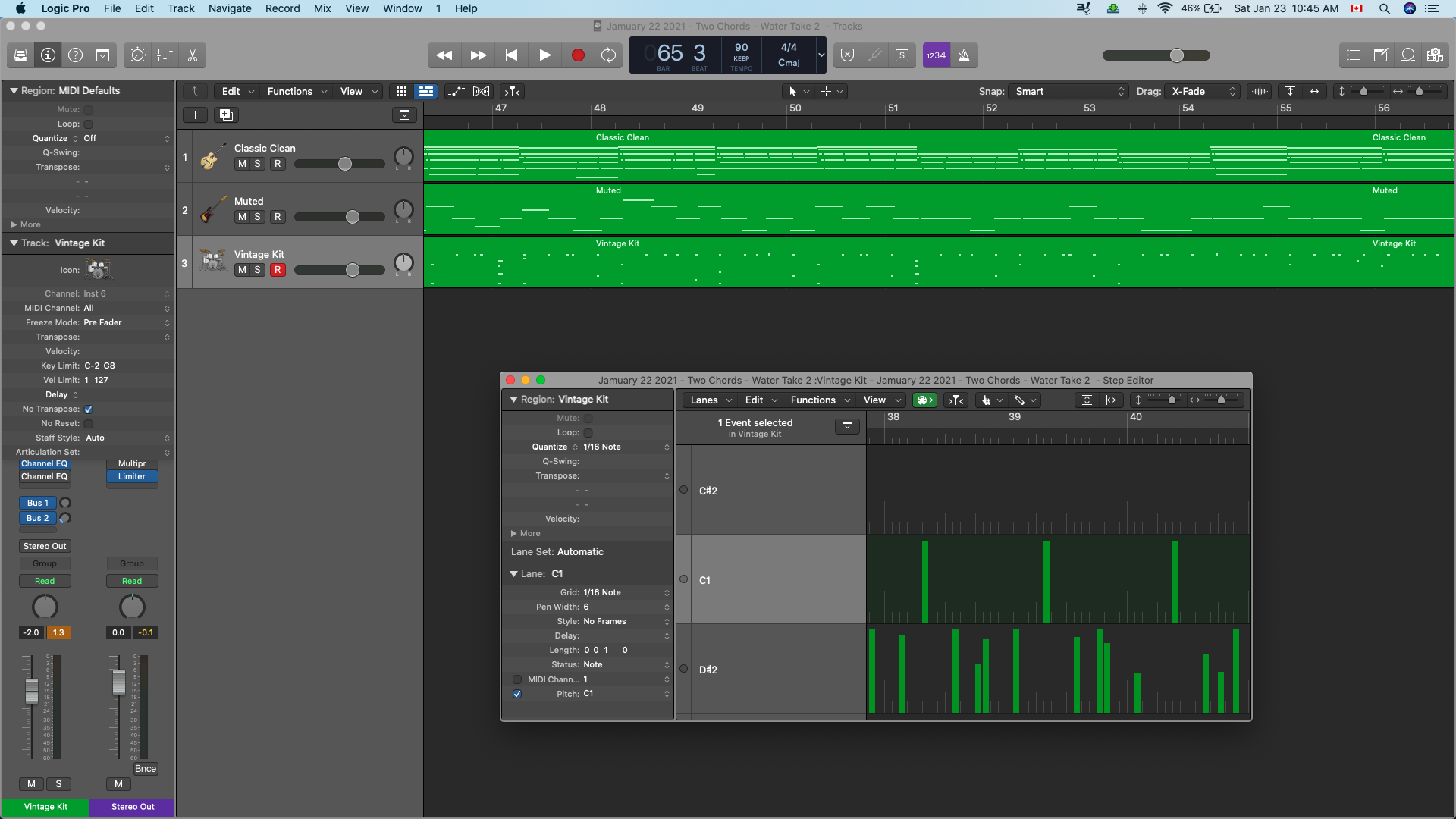Start playback with Play button
The width and height of the screenshot is (1456, 819).
click(x=544, y=55)
